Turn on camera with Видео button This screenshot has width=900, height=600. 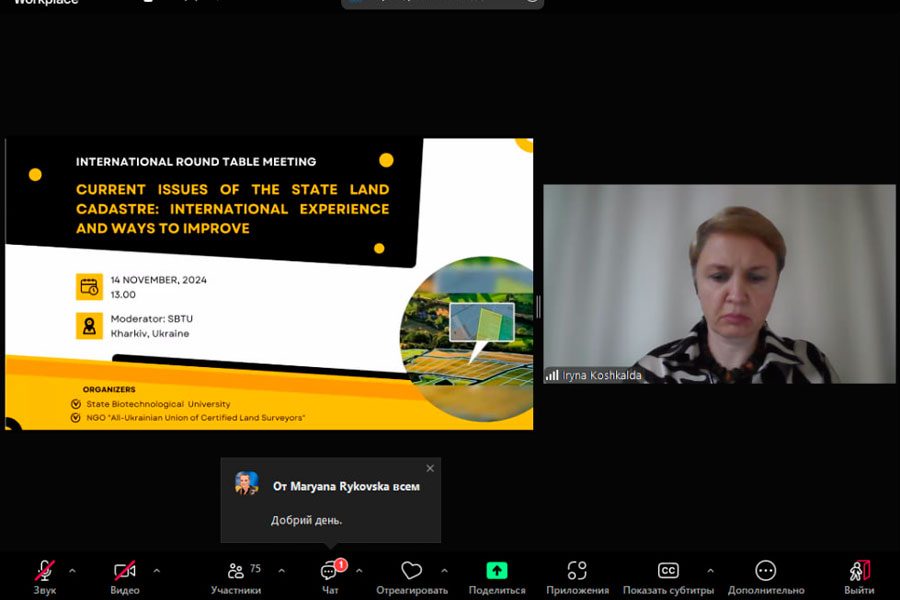click(x=125, y=576)
